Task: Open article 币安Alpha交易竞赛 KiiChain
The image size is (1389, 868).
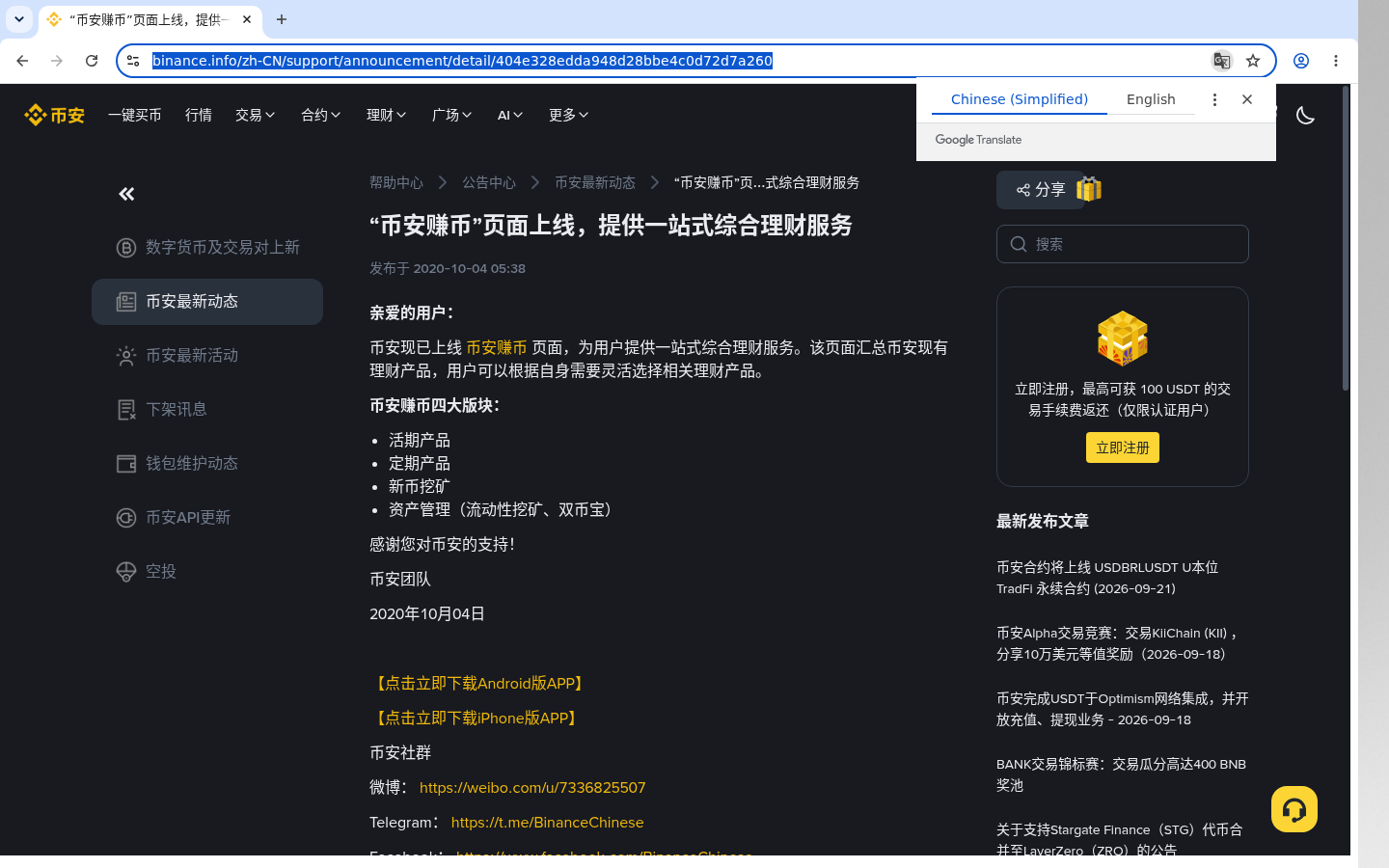Action: pos(1117,643)
